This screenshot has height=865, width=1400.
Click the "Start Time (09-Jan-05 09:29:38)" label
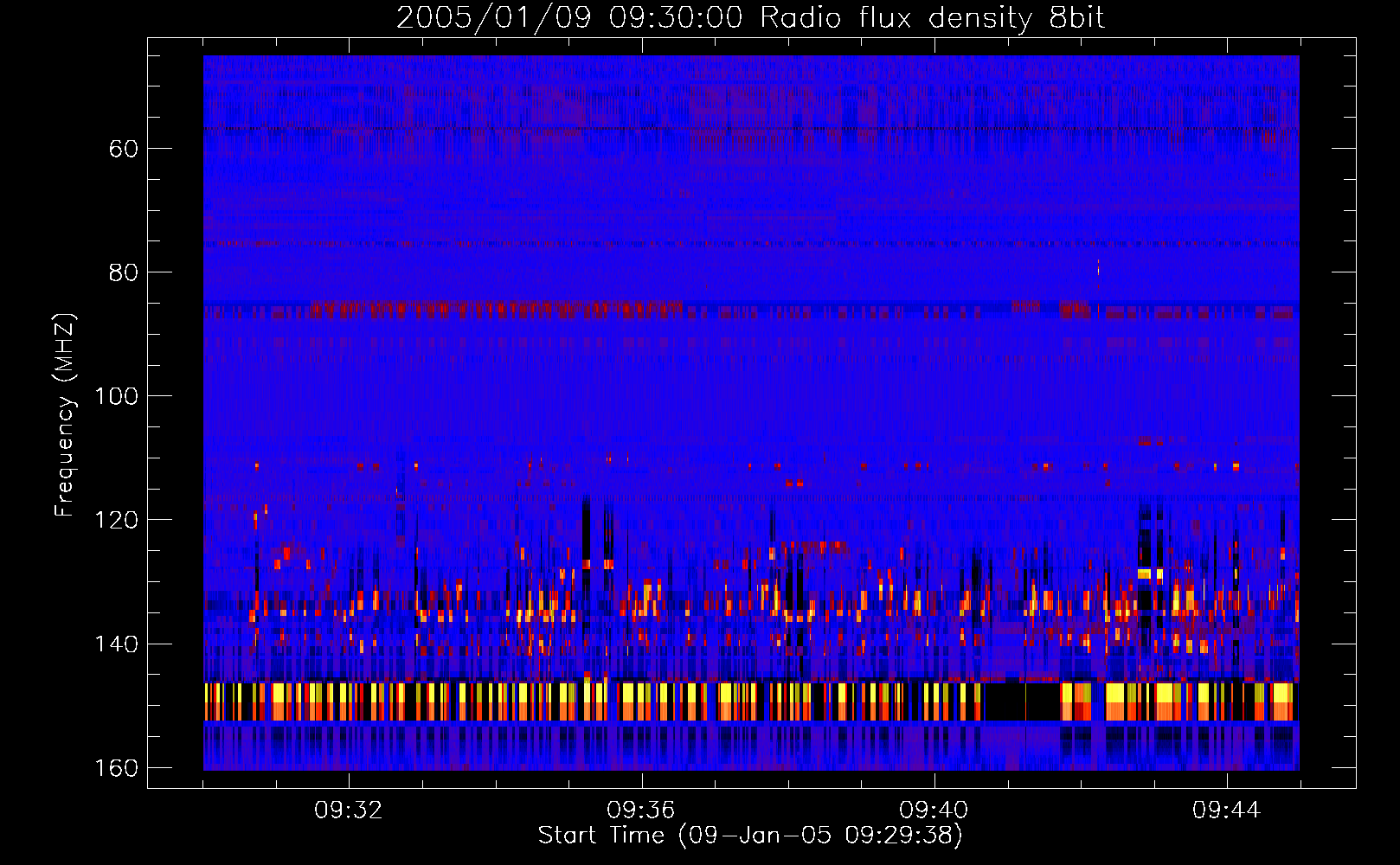[750, 836]
